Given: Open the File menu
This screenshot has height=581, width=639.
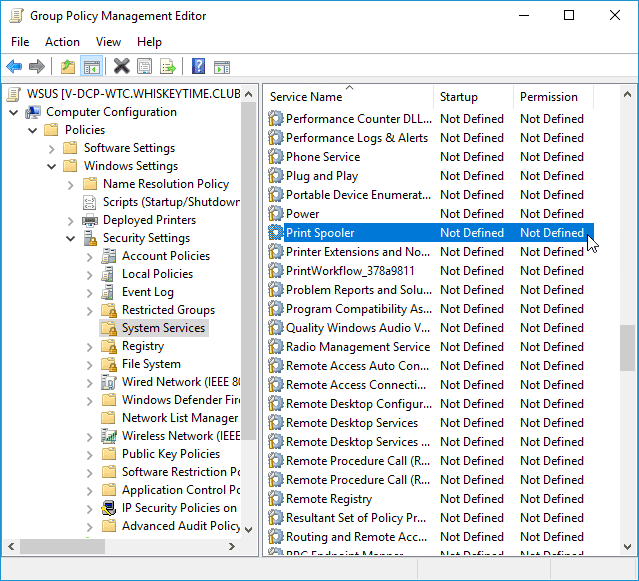Looking at the screenshot, I should pos(20,42).
